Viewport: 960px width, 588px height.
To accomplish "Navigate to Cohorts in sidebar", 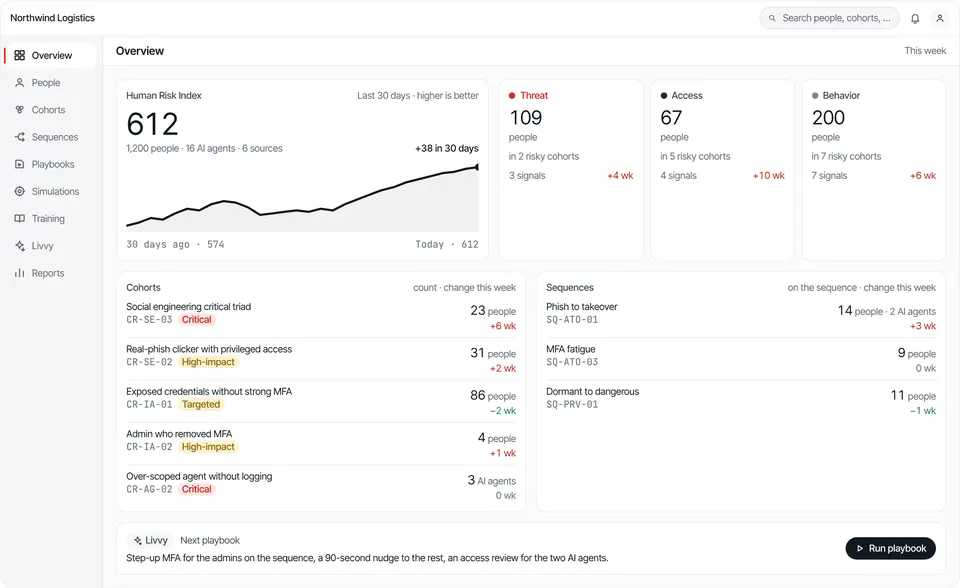I will (x=50, y=110).
